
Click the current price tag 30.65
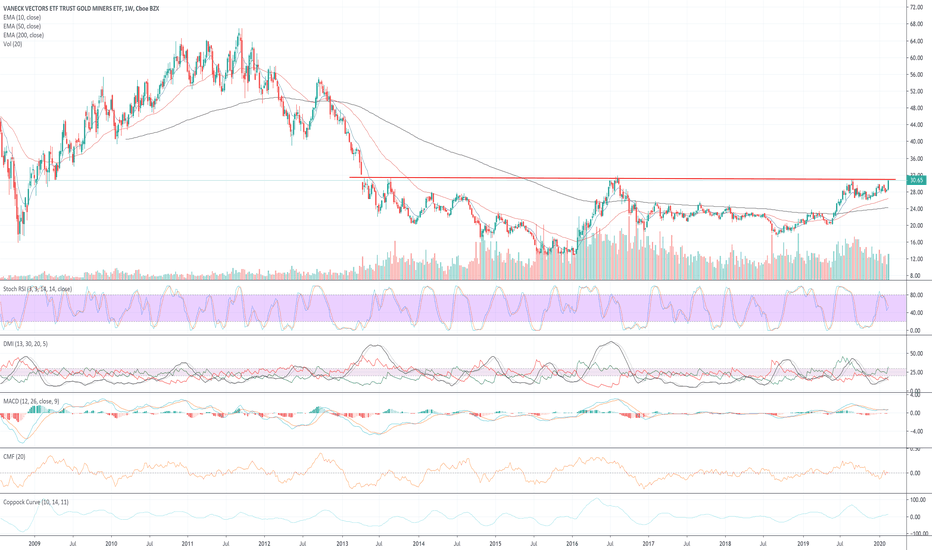[x=916, y=180]
